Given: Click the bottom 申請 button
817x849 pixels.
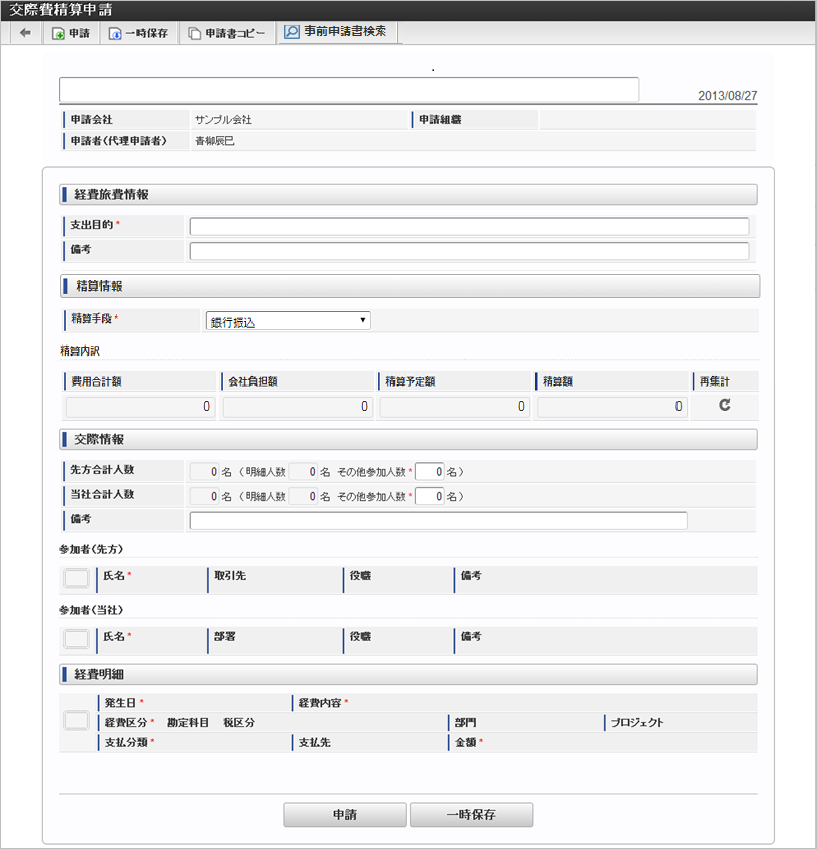Looking at the screenshot, I should click(x=345, y=814).
